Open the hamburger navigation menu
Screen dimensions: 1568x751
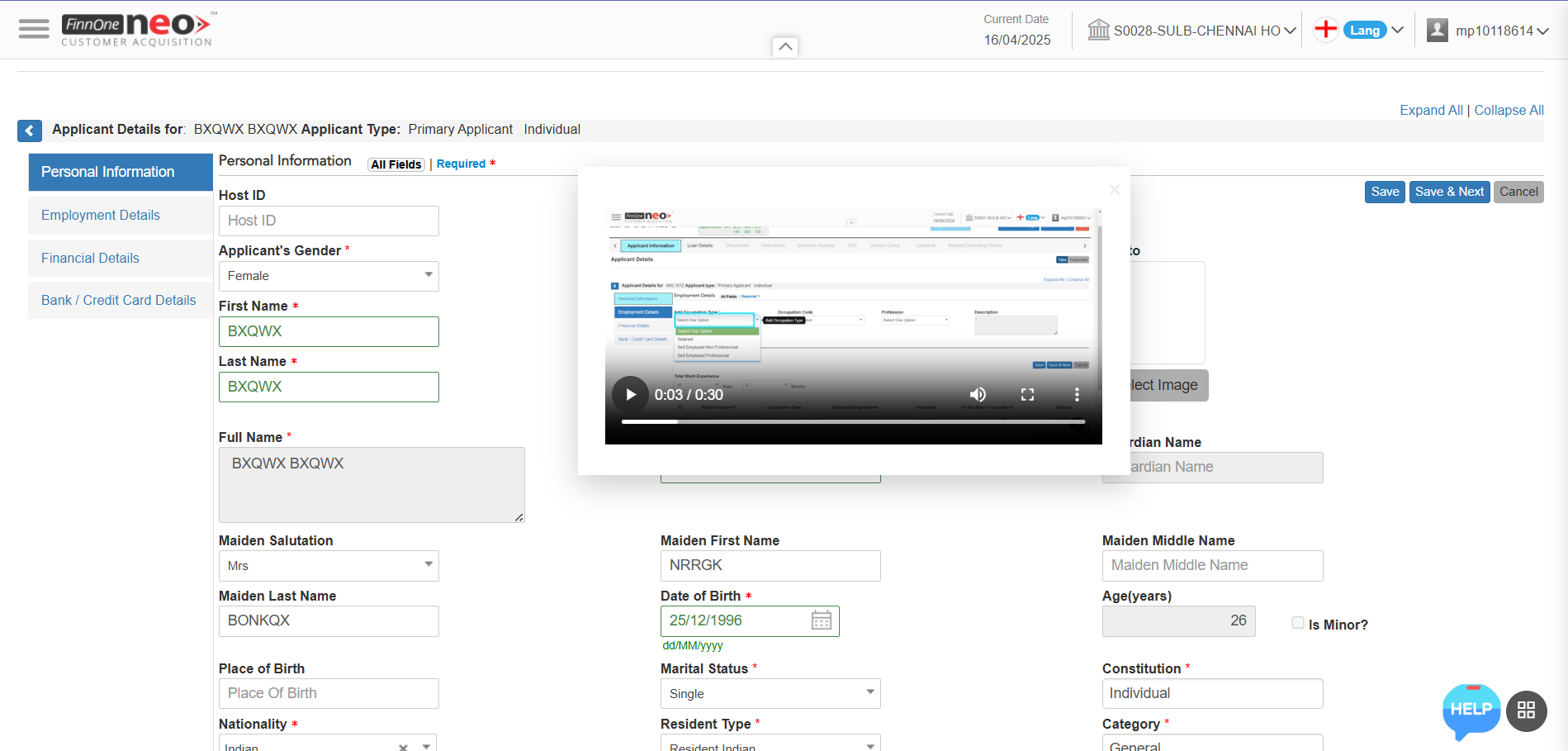pyautogui.click(x=34, y=28)
